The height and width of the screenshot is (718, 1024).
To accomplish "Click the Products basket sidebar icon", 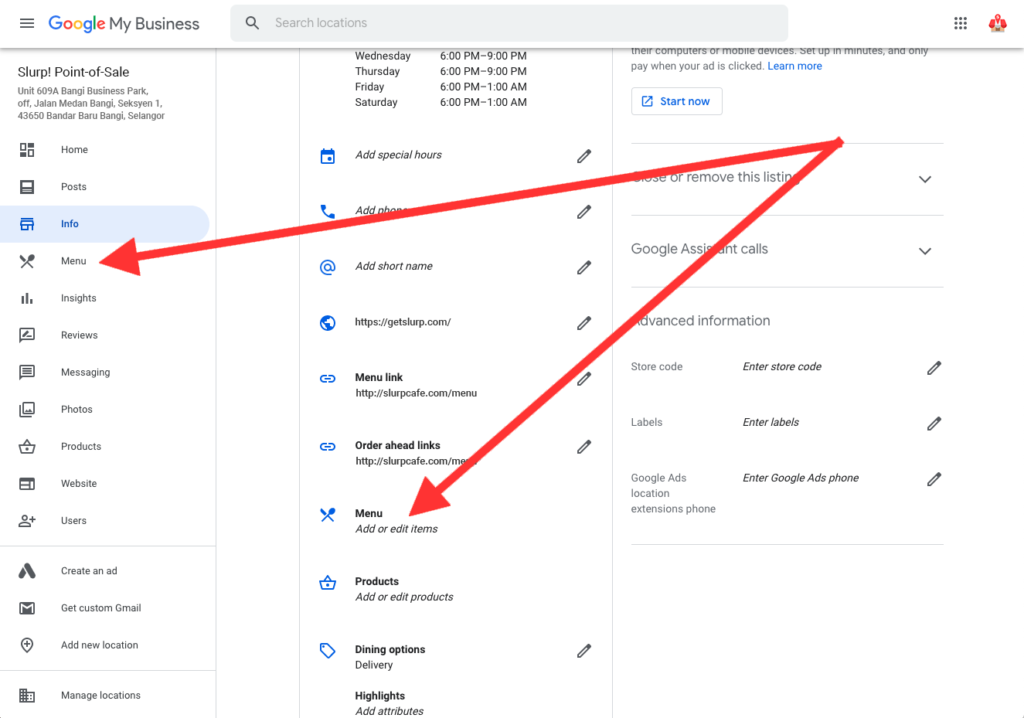I will point(27,447).
